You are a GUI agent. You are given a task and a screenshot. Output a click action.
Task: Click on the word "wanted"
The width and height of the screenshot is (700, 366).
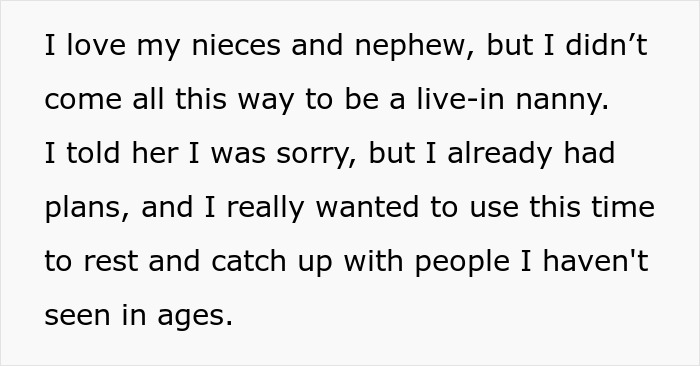[x=367, y=207]
